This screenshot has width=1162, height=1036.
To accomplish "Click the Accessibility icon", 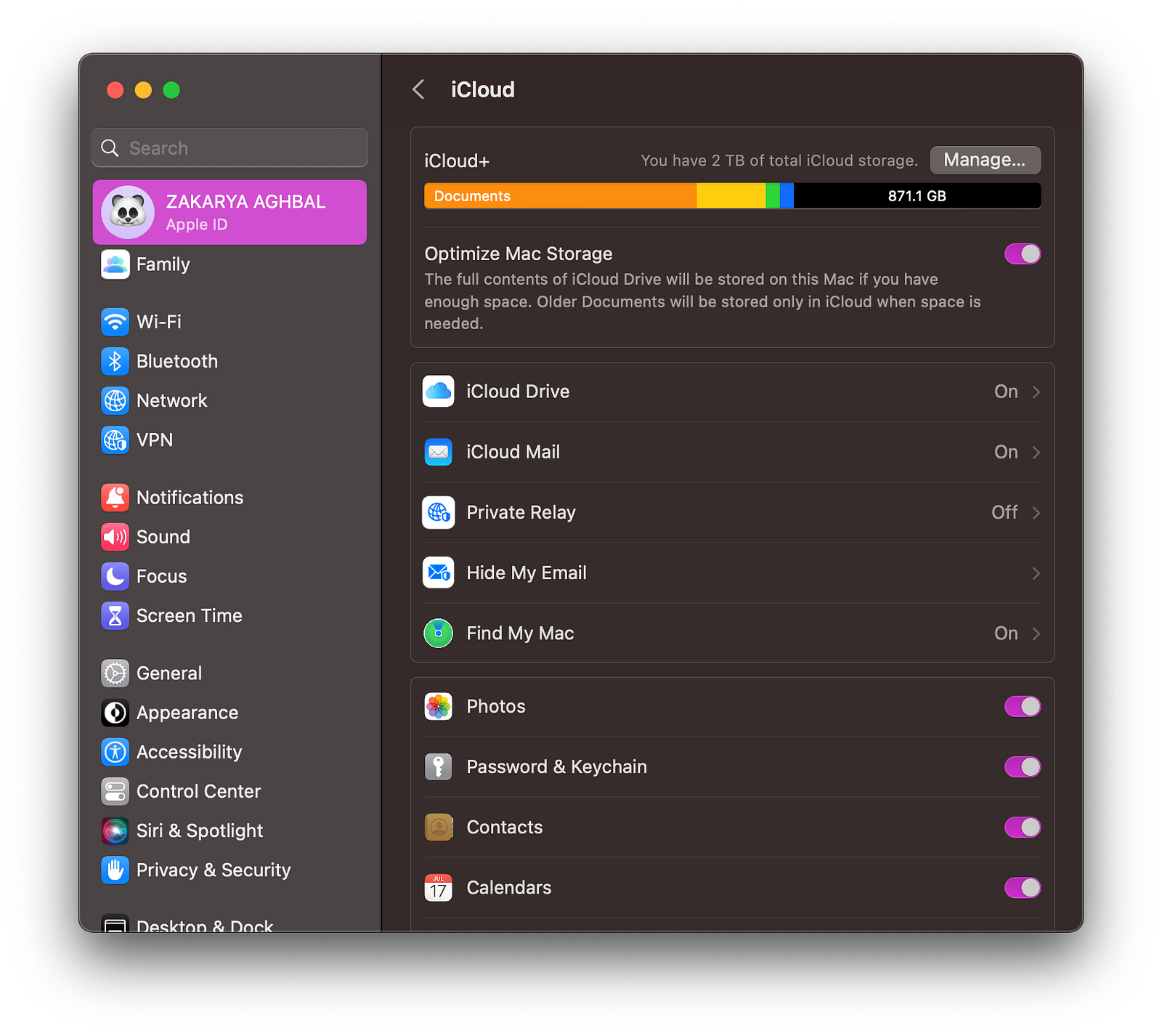I will (x=115, y=752).
